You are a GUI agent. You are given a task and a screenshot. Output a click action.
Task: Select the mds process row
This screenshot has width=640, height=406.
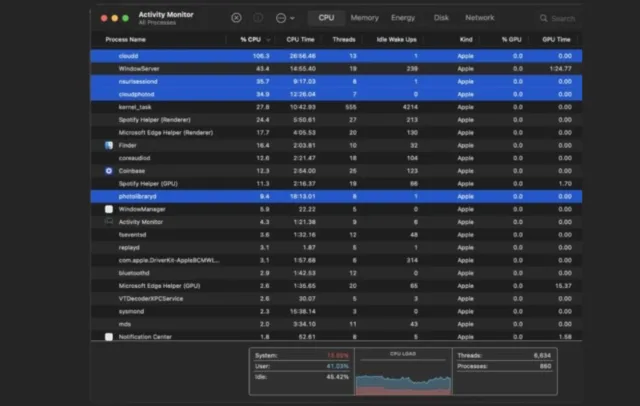click(x=336, y=324)
